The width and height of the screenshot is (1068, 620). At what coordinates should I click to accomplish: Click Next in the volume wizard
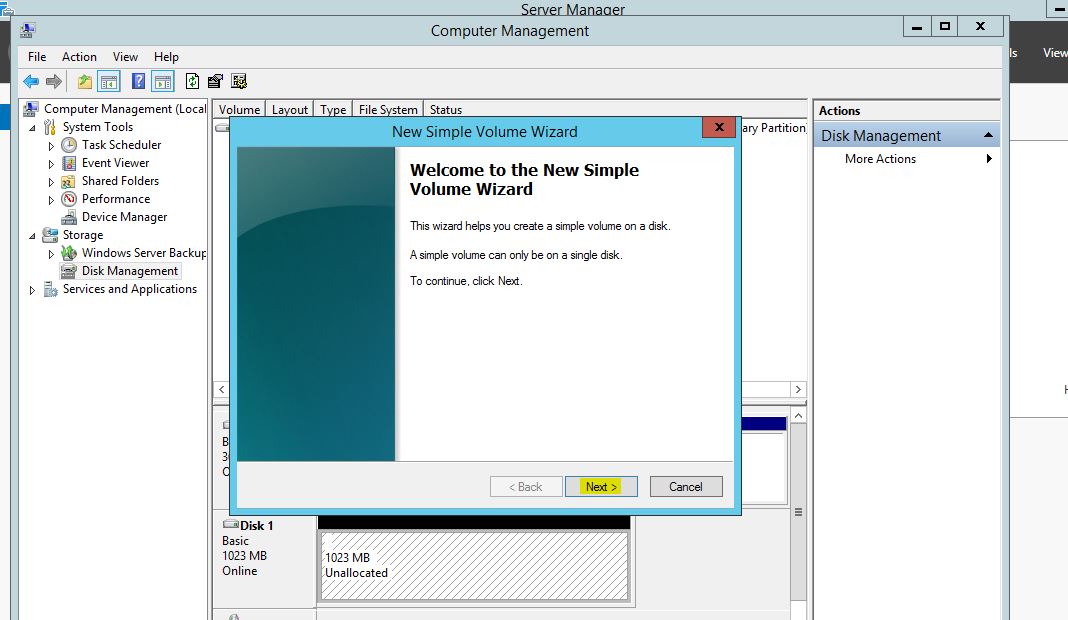(601, 487)
